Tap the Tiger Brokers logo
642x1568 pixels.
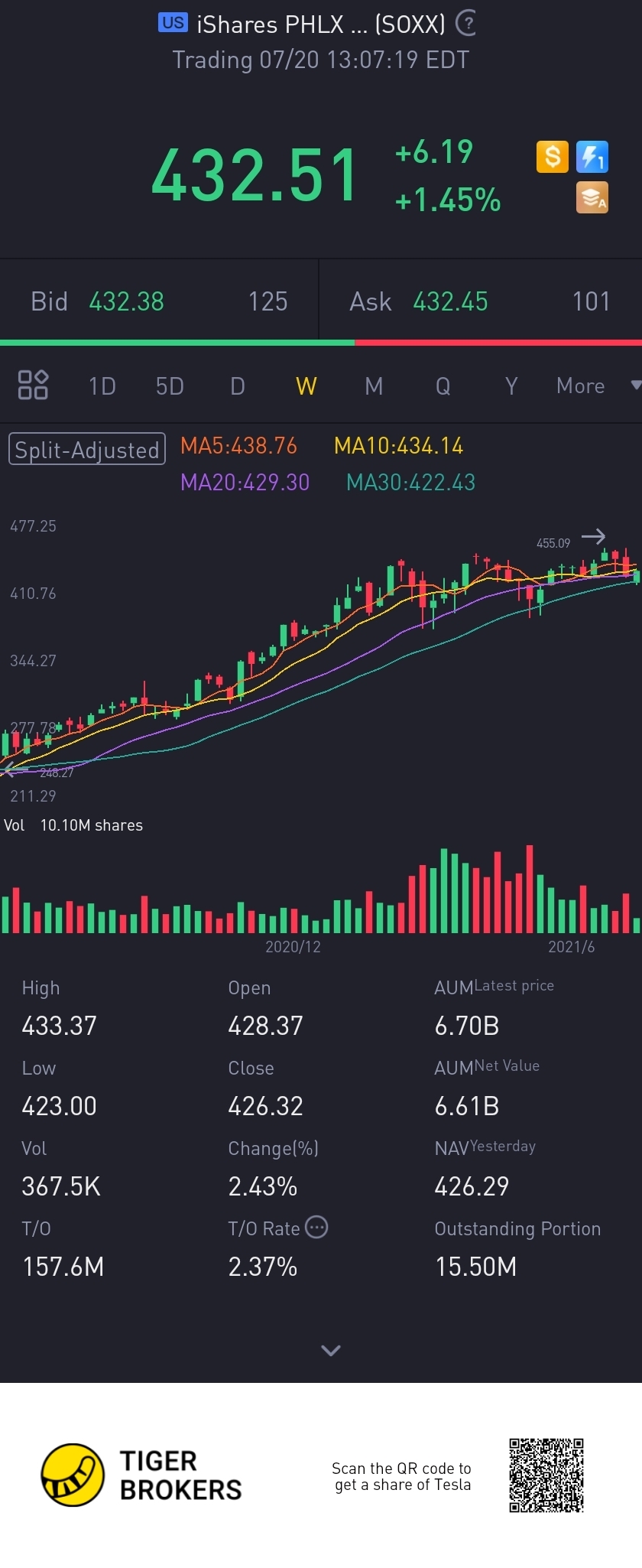tap(141, 1475)
